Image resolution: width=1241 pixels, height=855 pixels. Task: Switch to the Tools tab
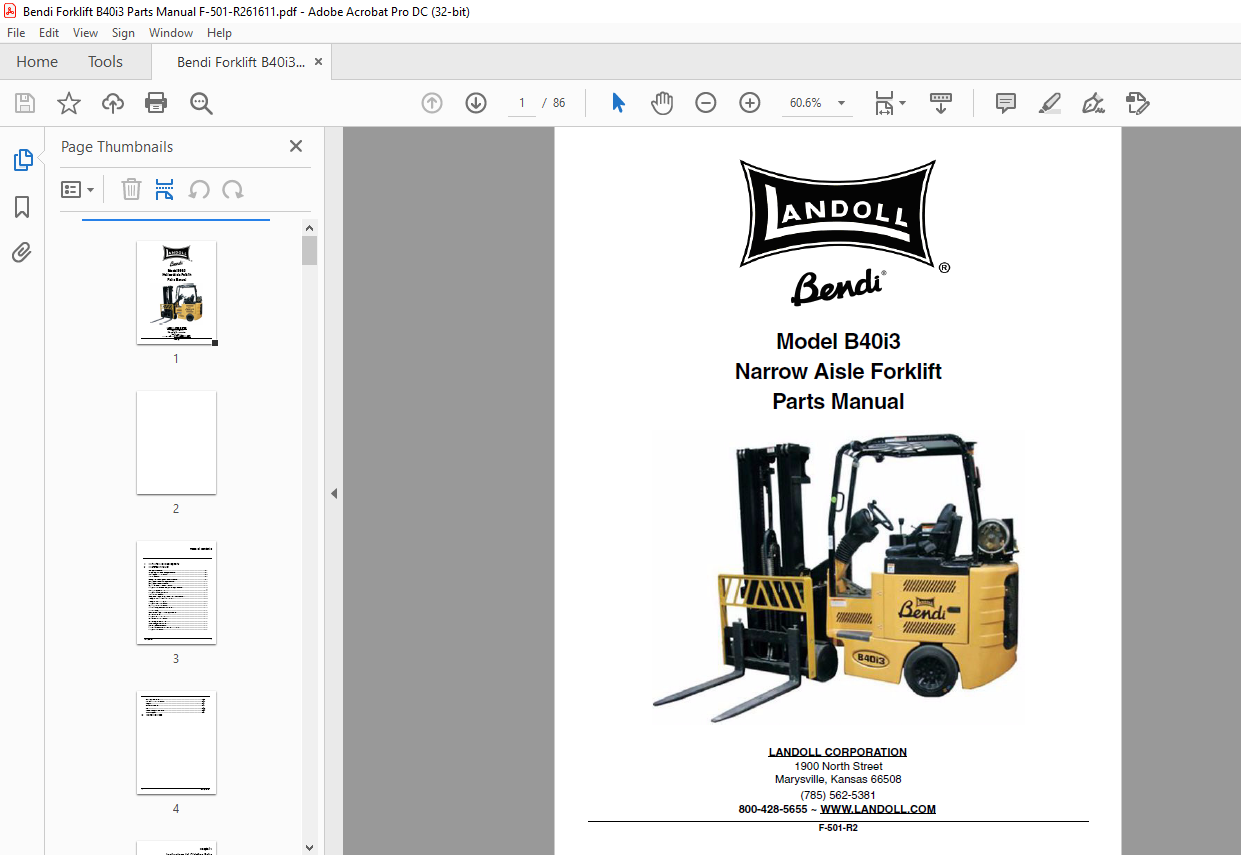tap(105, 62)
